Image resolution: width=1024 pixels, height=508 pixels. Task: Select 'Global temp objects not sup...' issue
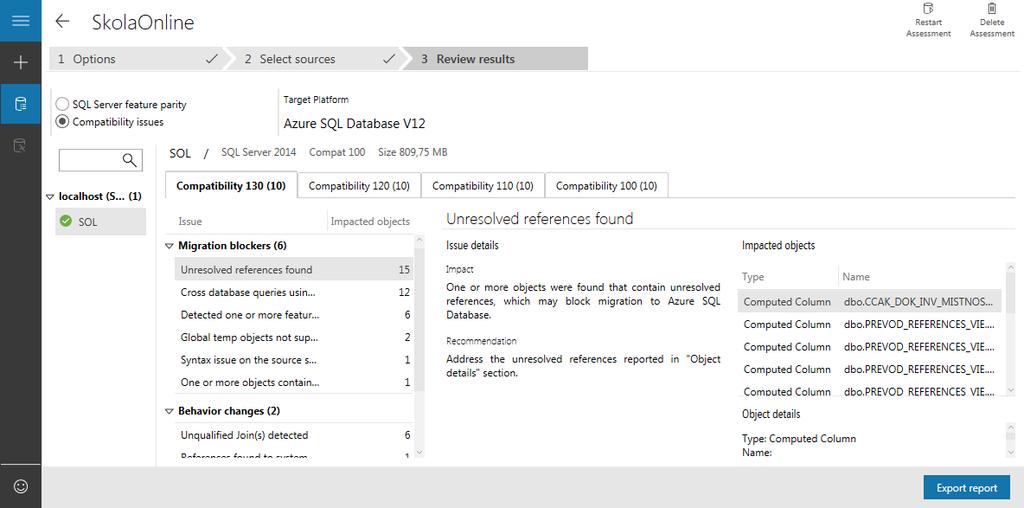coord(294,338)
